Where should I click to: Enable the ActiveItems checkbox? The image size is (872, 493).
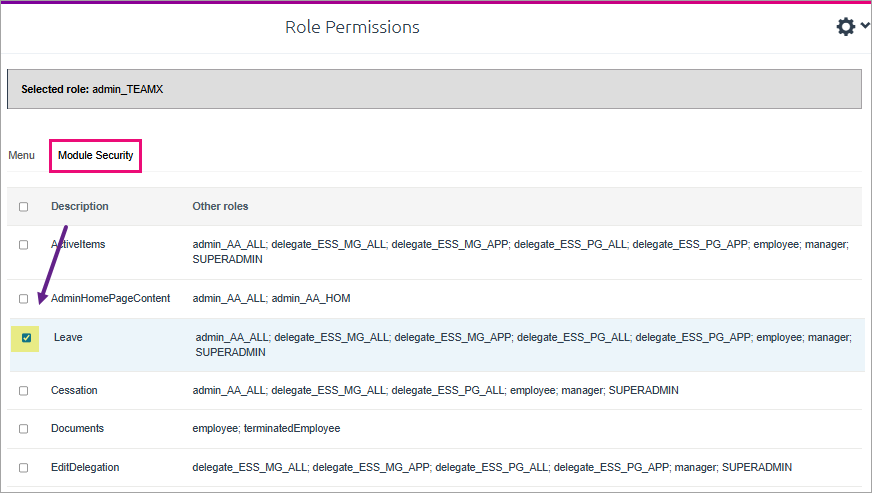point(24,245)
